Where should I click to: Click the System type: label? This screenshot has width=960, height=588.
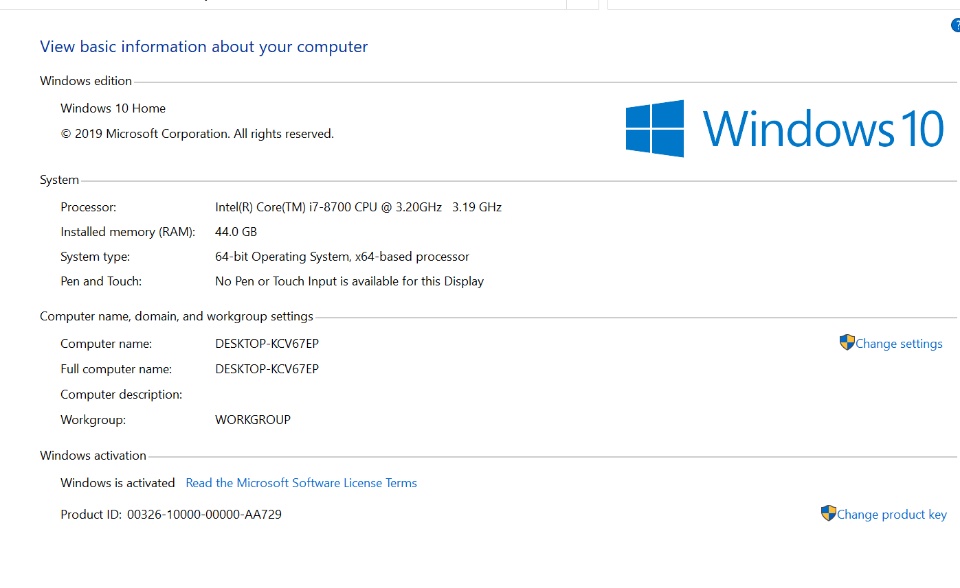pyautogui.click(x=95, y=257)
